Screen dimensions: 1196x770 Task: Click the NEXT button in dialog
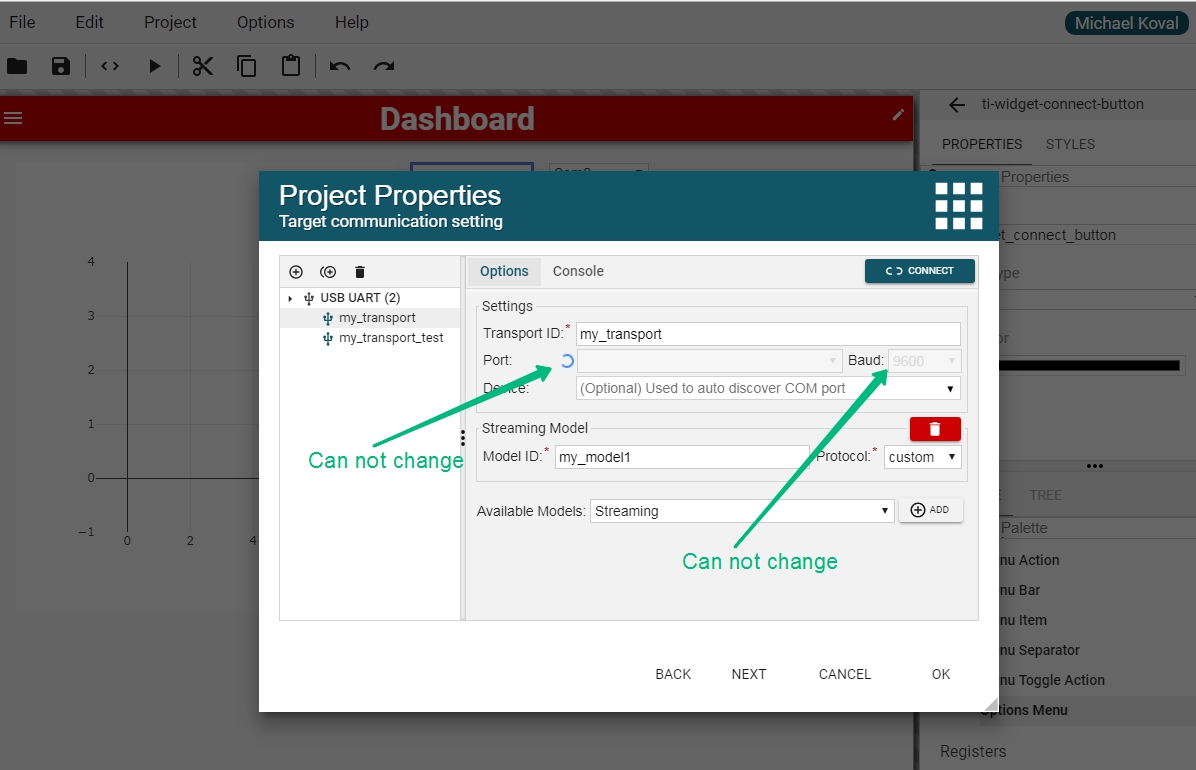[x=748, y=674]
